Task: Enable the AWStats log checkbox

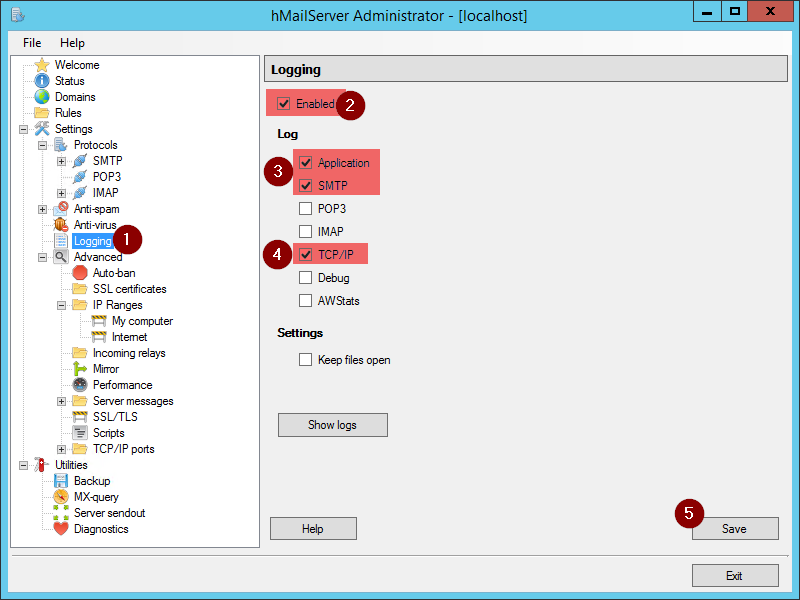Action: tap(305, 301)
